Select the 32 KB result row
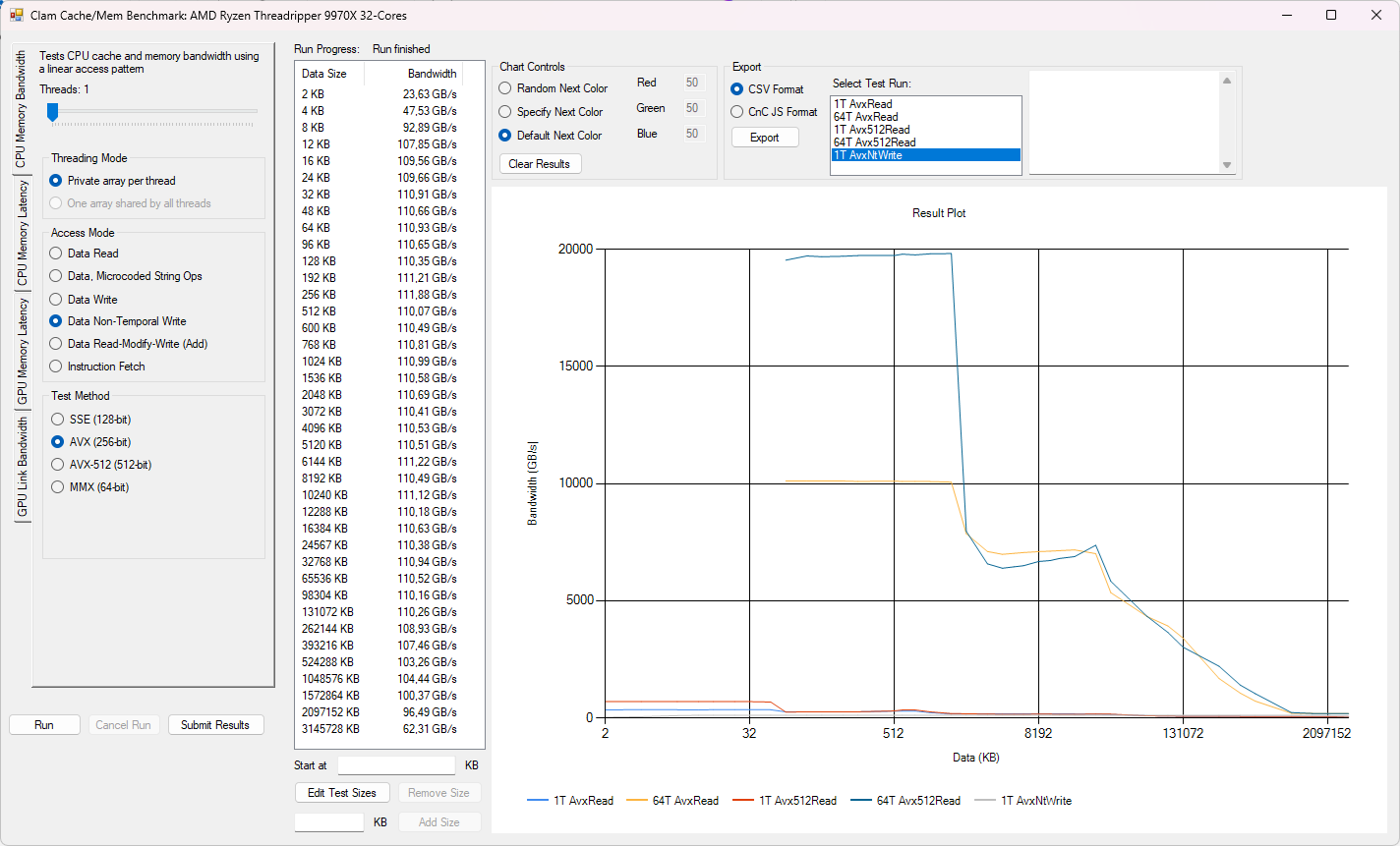This screenshot has height=846, width=1400. coord(379,195)
